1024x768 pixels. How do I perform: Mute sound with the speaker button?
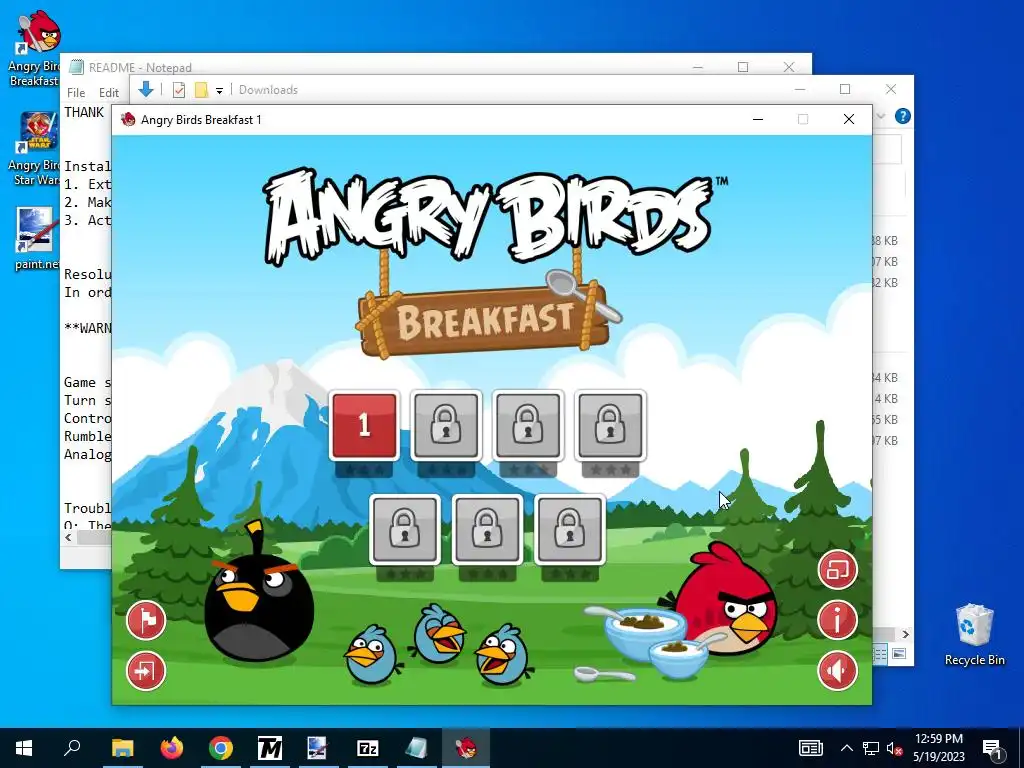tap(837, 670)
